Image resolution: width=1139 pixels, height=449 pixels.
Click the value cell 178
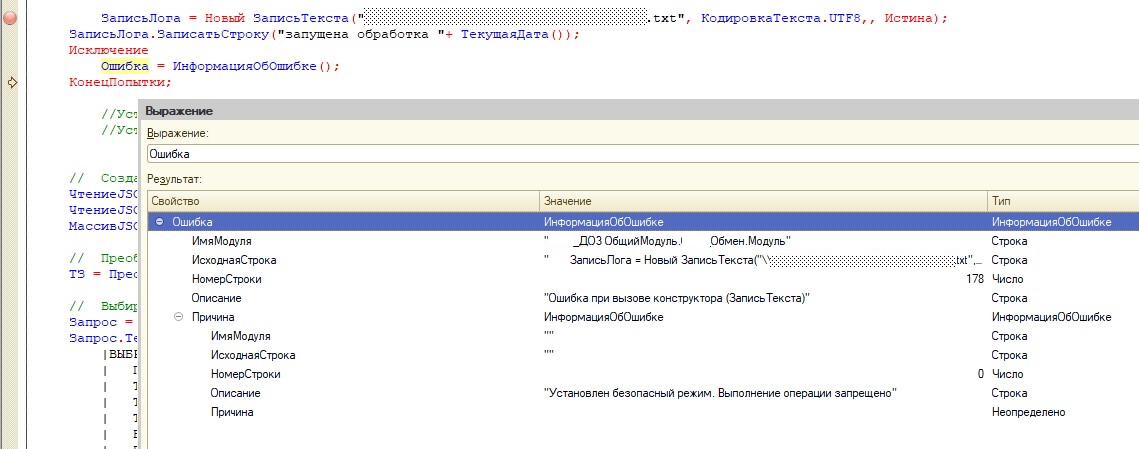click(976, 279)
